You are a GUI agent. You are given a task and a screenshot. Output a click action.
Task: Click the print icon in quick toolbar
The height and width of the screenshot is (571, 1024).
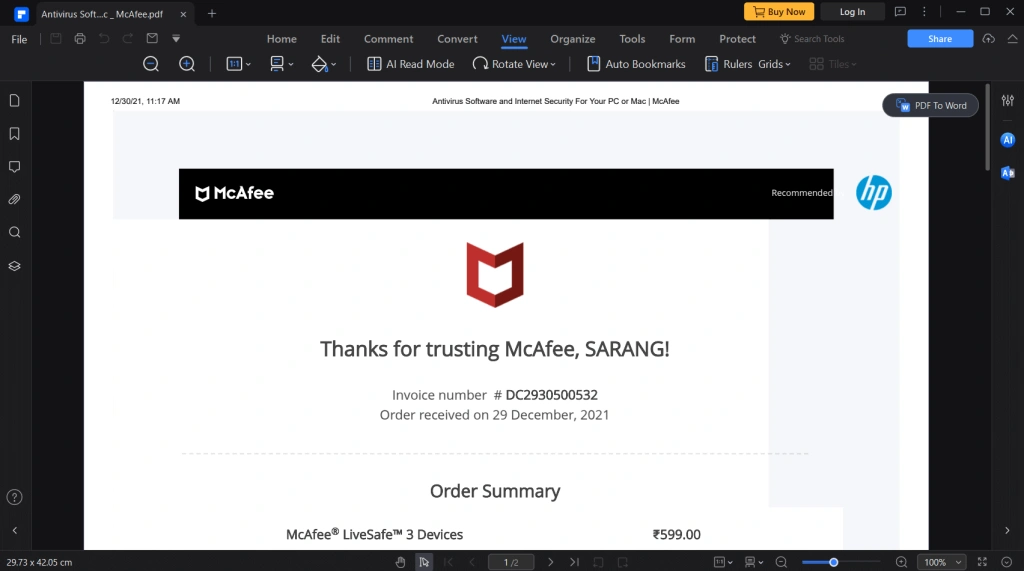pos(80,39)
